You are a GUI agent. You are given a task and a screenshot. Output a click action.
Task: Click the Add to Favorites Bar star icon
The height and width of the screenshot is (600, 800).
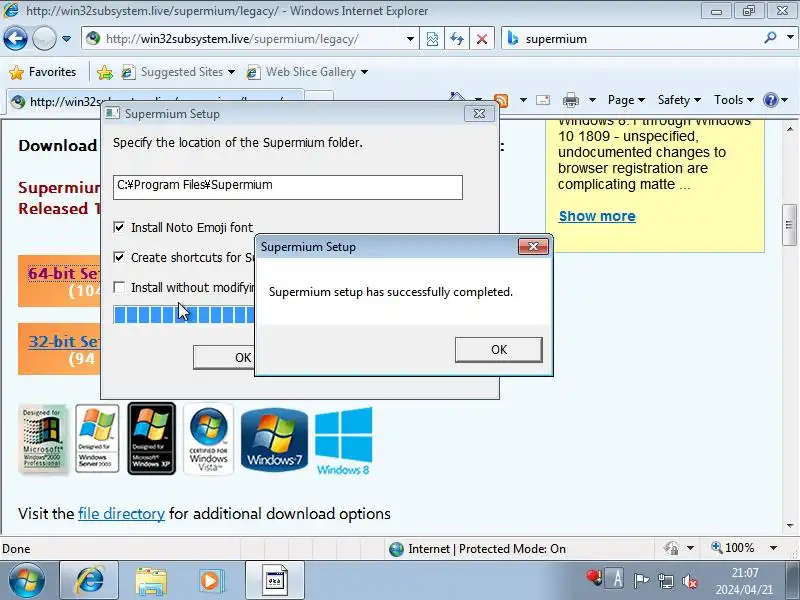105,72
